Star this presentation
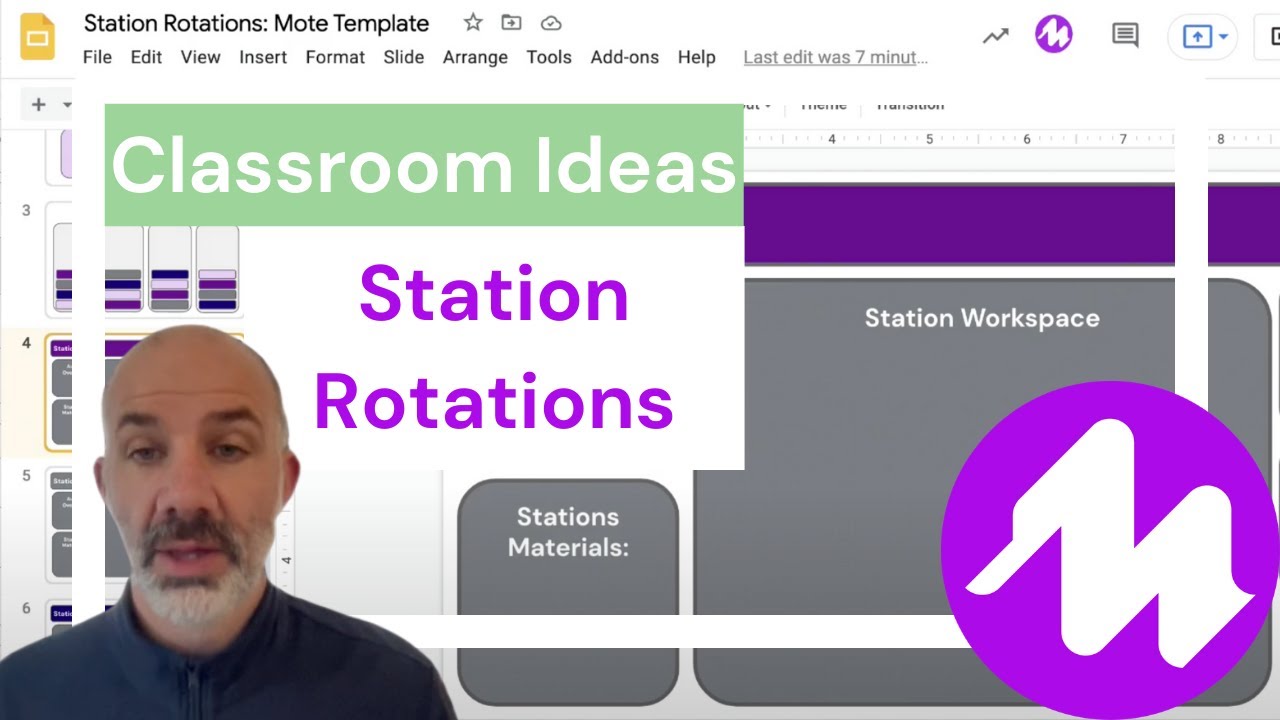 pyautogui.click(x=473, y=23)
